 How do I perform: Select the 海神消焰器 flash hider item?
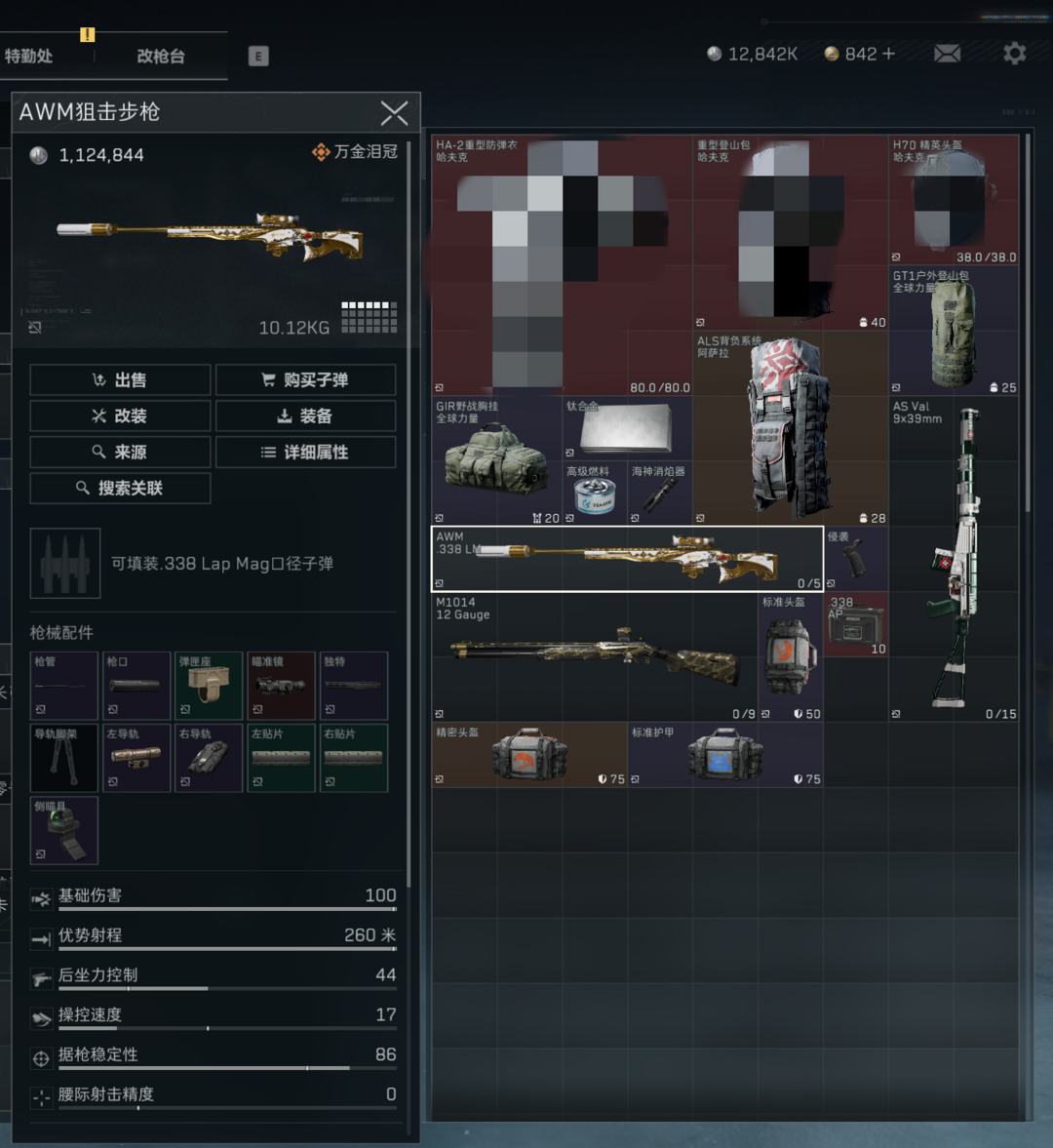(660, 494)
